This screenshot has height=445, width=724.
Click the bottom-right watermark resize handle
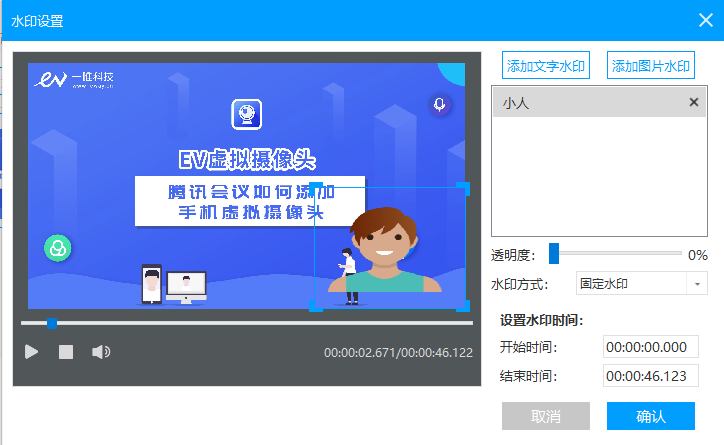tap(463, 306)
